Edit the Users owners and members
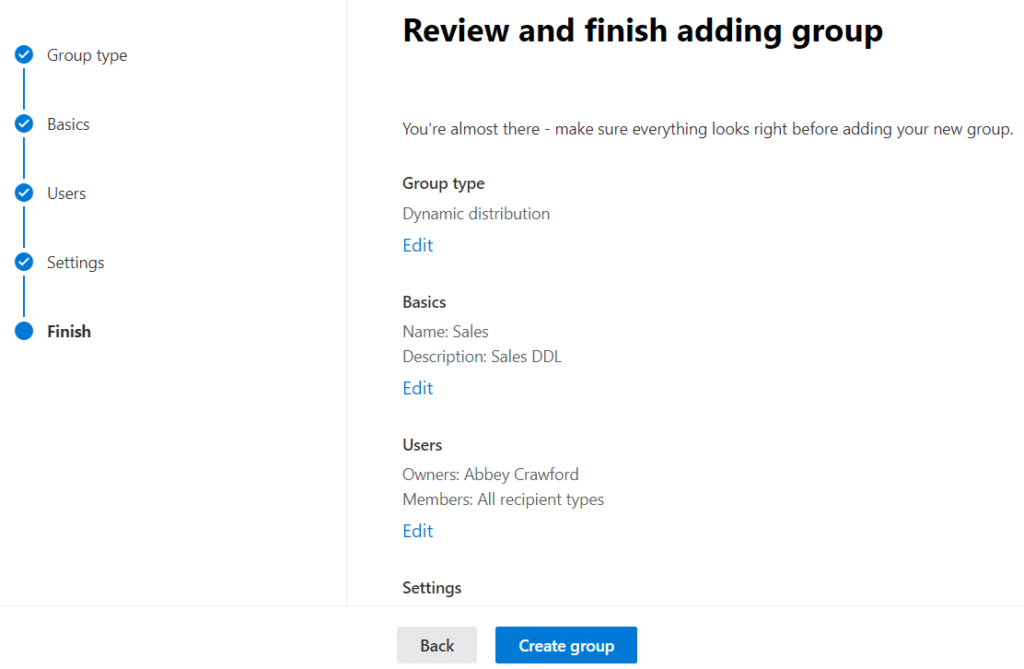Image resolution: width=1024 pixels, height=669 pixels. pyautogui.click(x=417, y=530)
